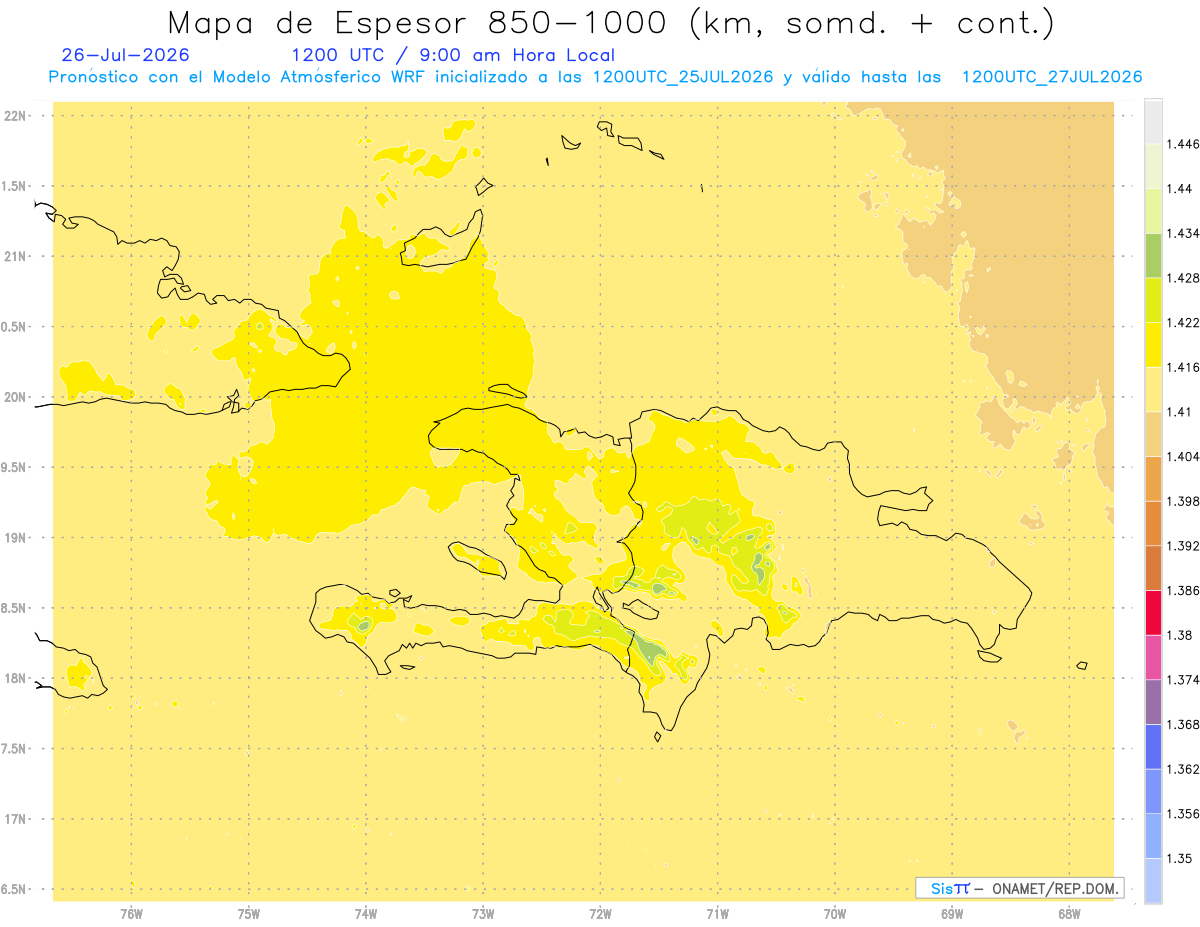This screenshot has height=927, width=1200.
Task: Click the 9.5N latitude label
Action: 14,467
